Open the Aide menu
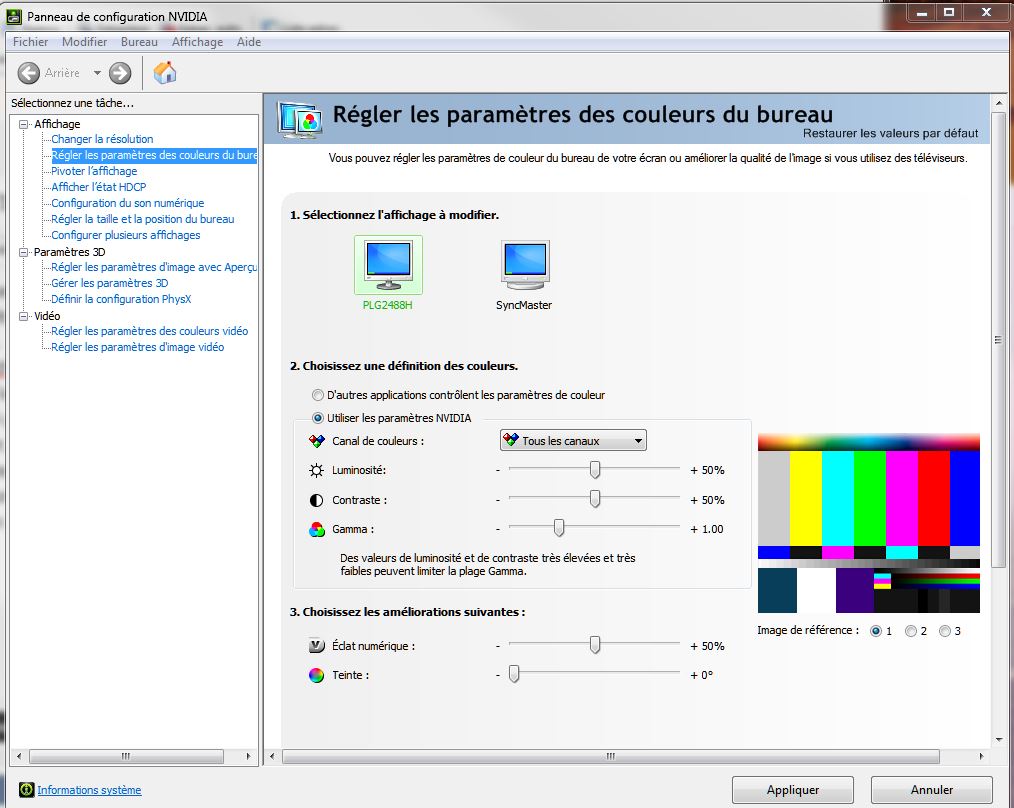This screenshot has width=1014, height=808. pos(249,42)
